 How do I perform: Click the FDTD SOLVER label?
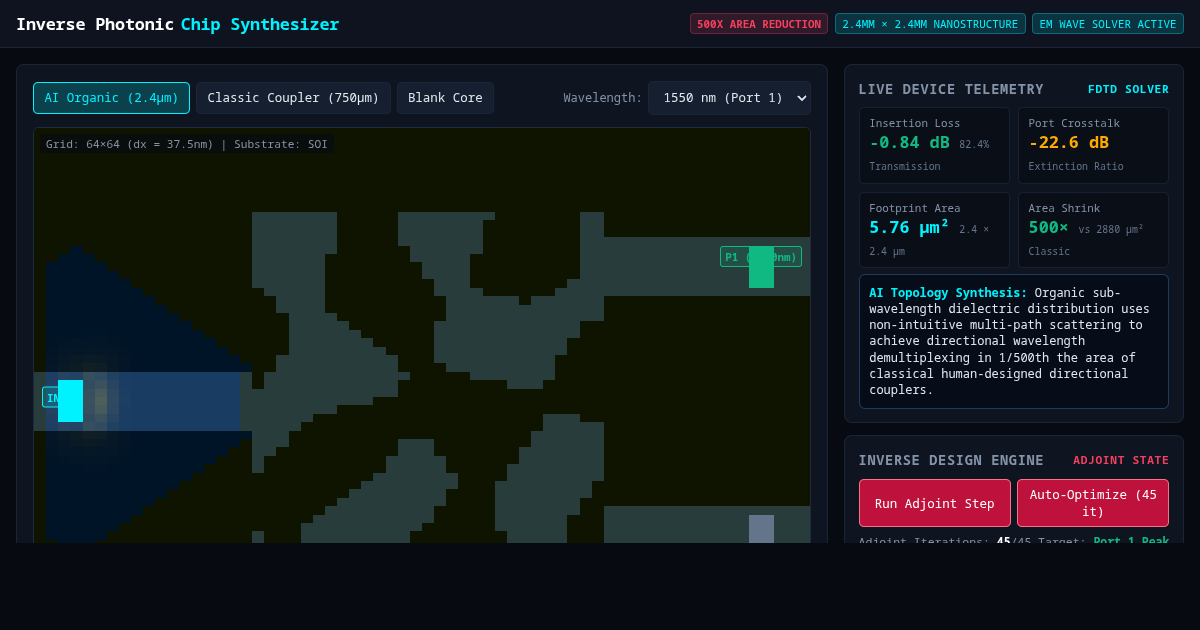[x=1128, y=90]
